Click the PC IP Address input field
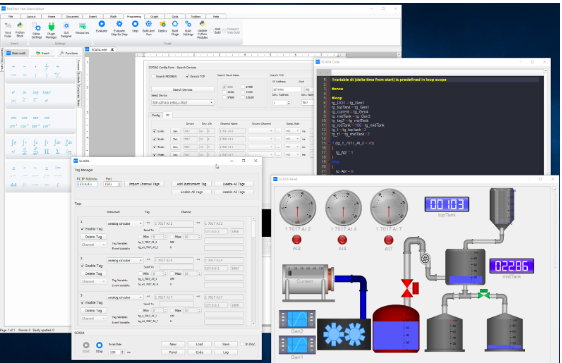 pyautogui.click(x=87, y=184)
